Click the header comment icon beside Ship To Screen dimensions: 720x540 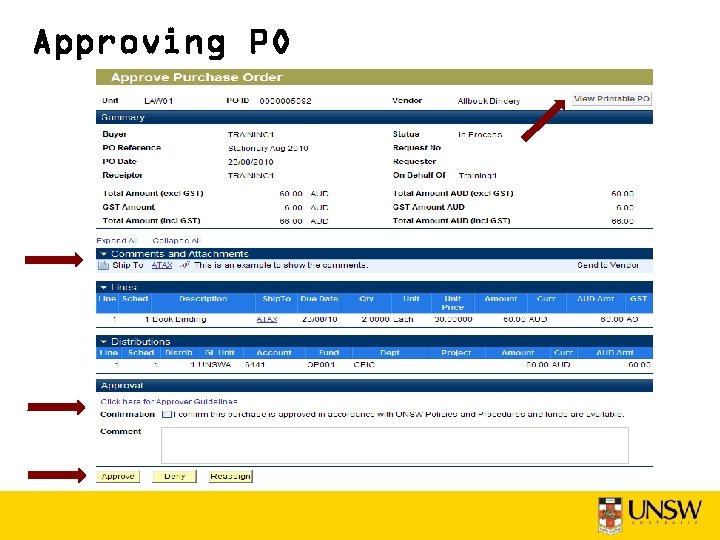tap(103, 265)
